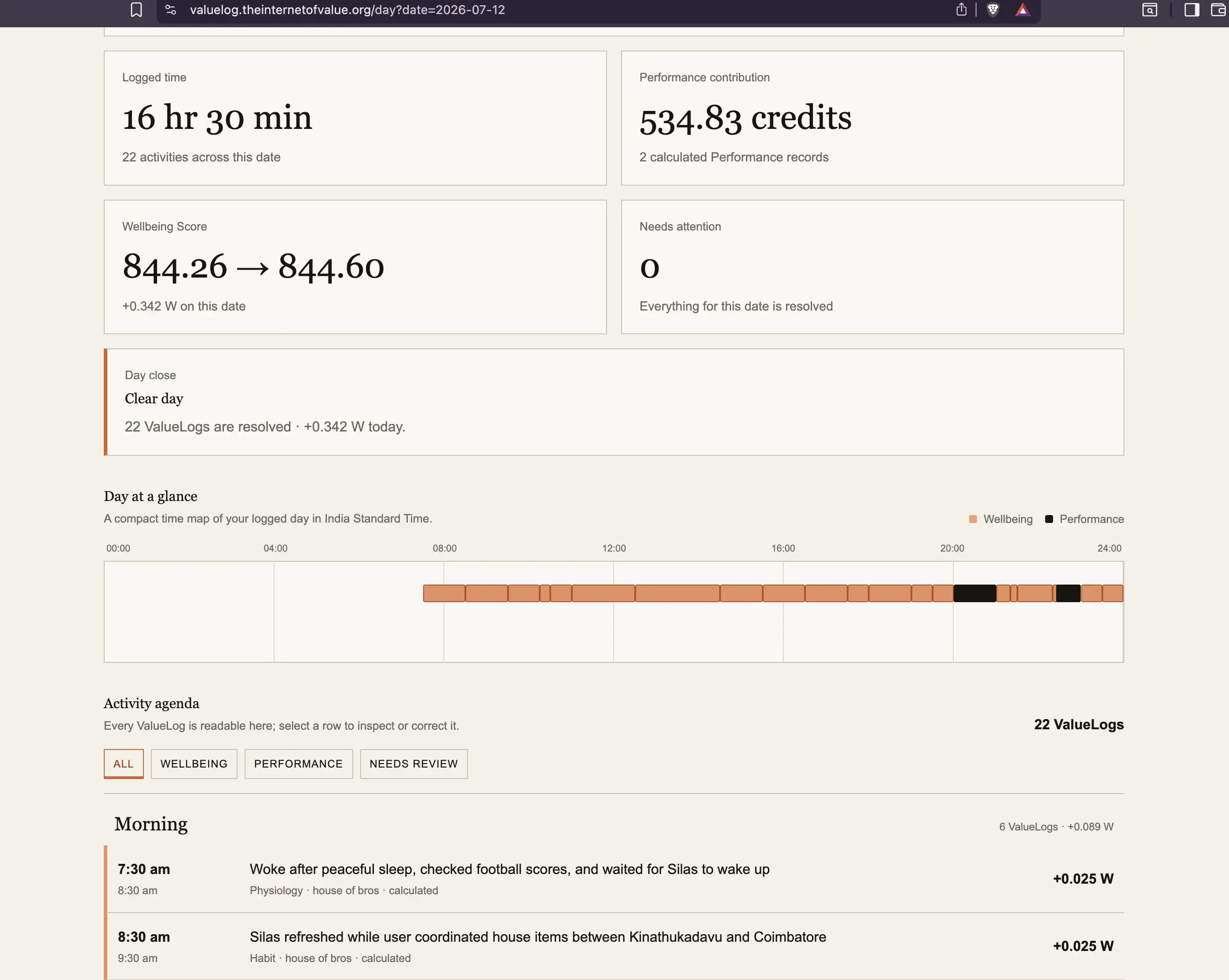Click '22 activities across this date' text
Screen dimensions: 1229x980
click(x=201, y=157)
